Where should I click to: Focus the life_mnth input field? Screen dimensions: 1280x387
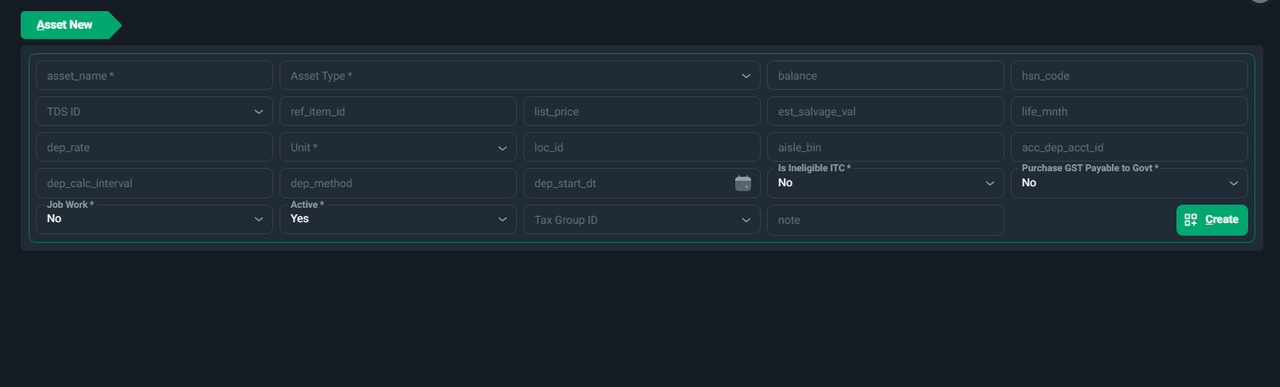[x=1130, y=112]
